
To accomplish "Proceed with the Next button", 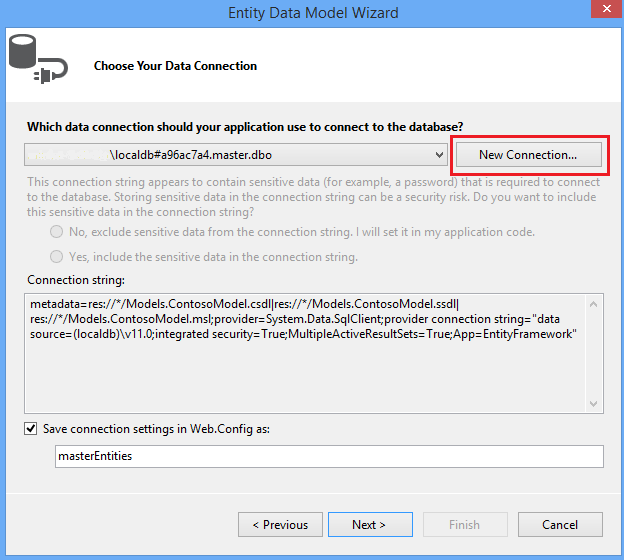I will (368, 524).
